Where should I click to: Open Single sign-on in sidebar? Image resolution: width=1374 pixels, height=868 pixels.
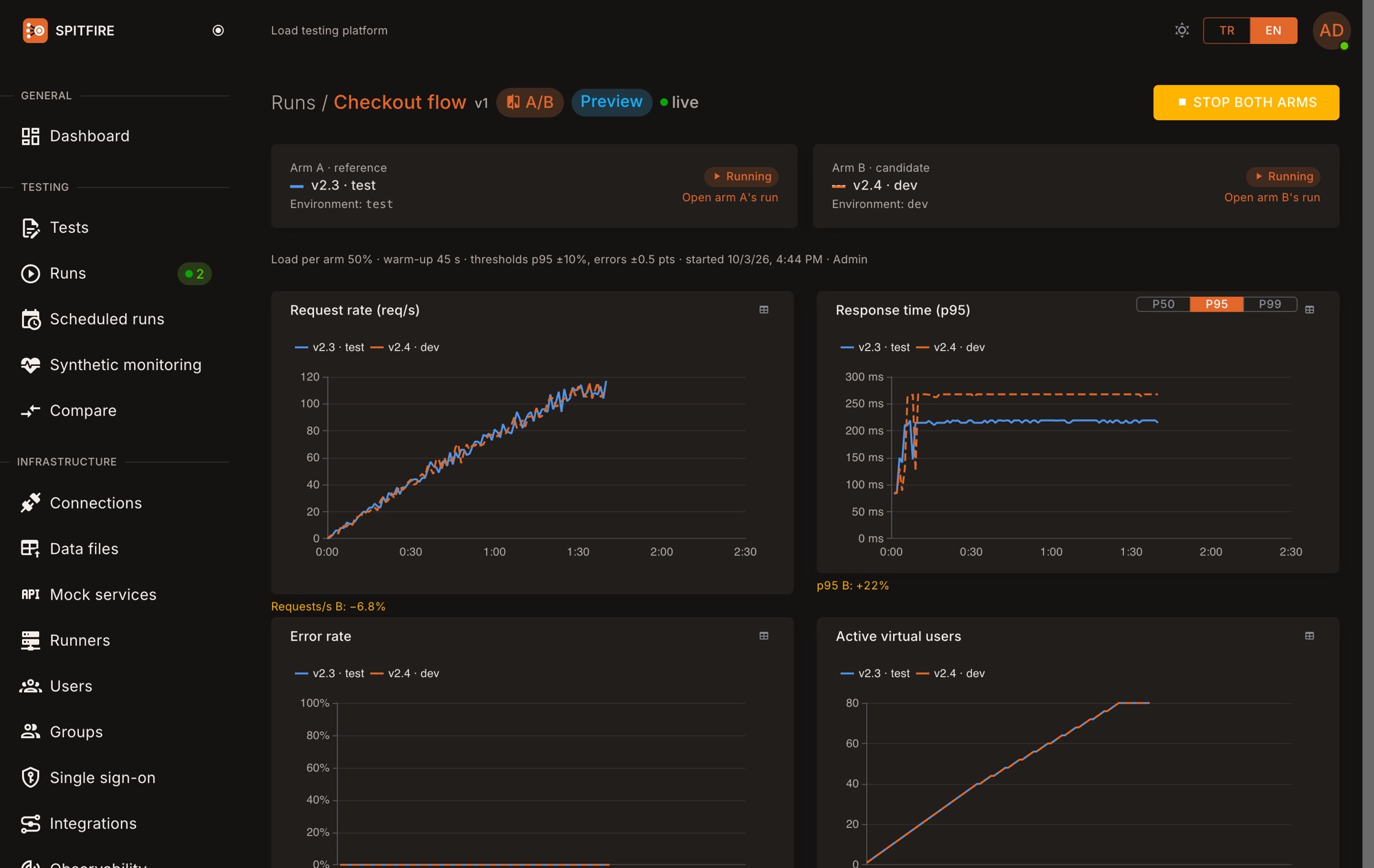pos(102,777)
